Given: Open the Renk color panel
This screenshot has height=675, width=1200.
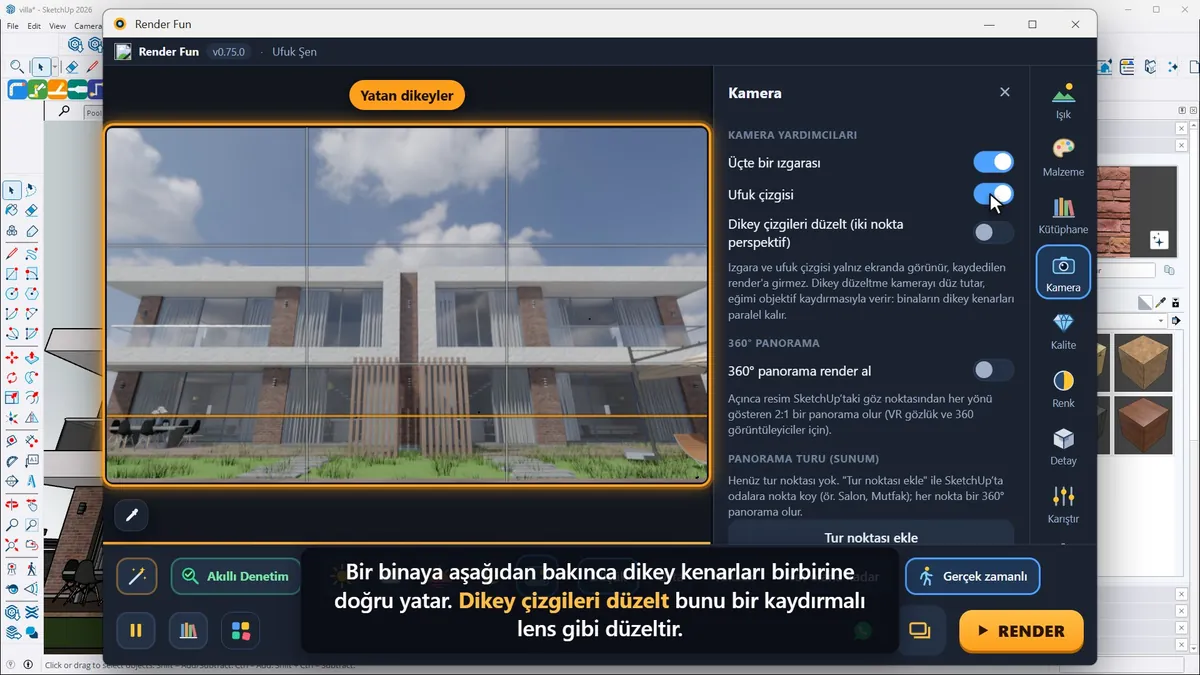Looking at the screenshot, I should pos(1063,389).
